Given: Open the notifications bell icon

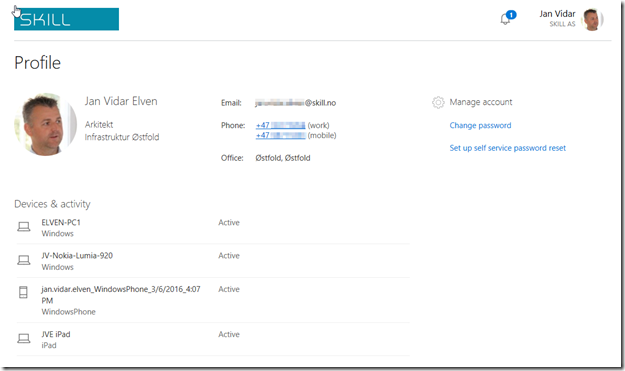Looking at the screenshot, I should pos(505,19).
